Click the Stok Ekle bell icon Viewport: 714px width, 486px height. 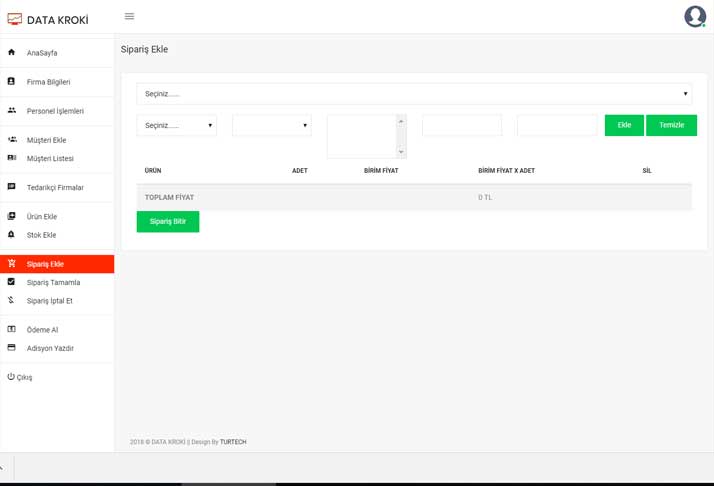12,234
